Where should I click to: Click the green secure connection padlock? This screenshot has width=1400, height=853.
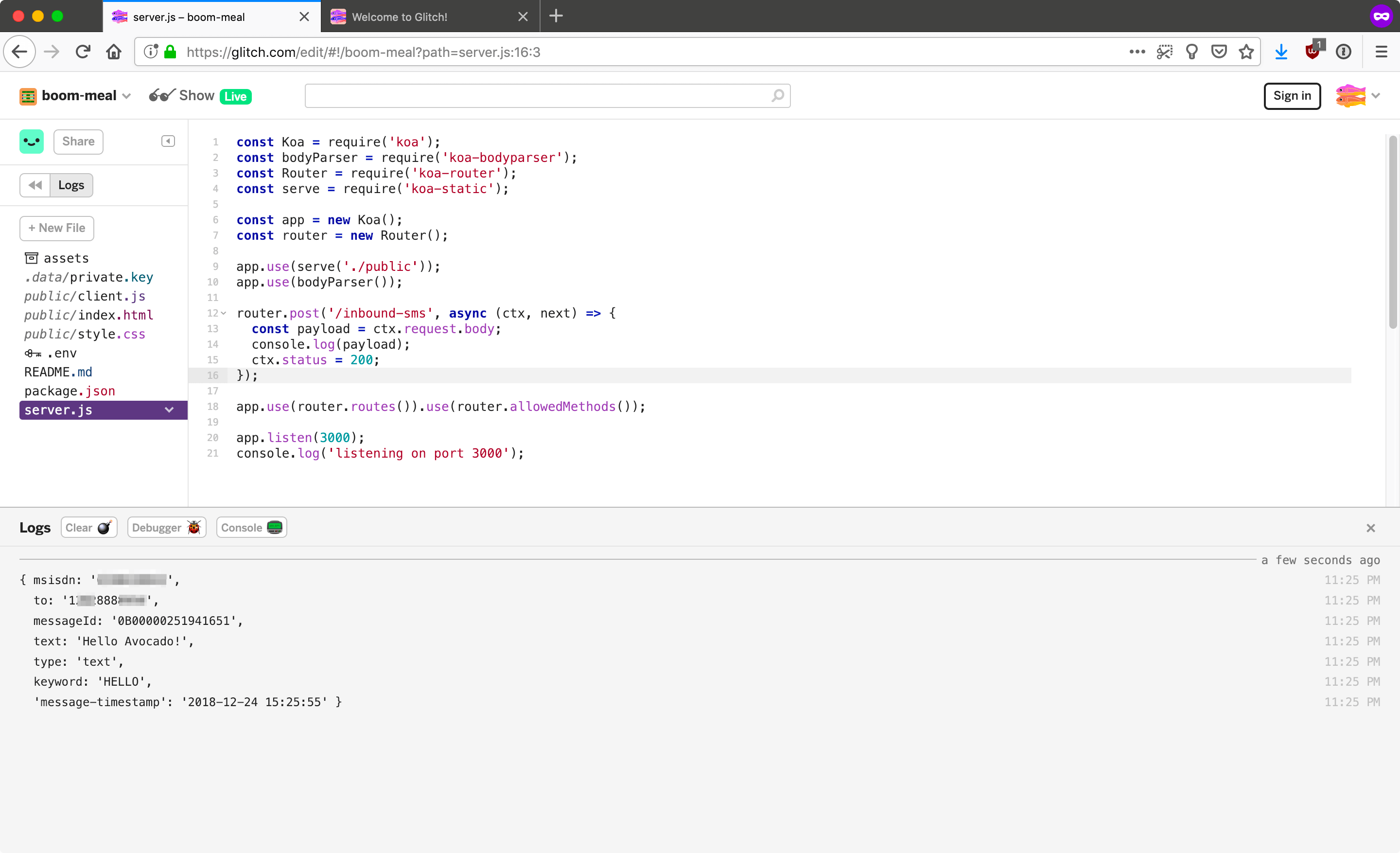point(170,52)
